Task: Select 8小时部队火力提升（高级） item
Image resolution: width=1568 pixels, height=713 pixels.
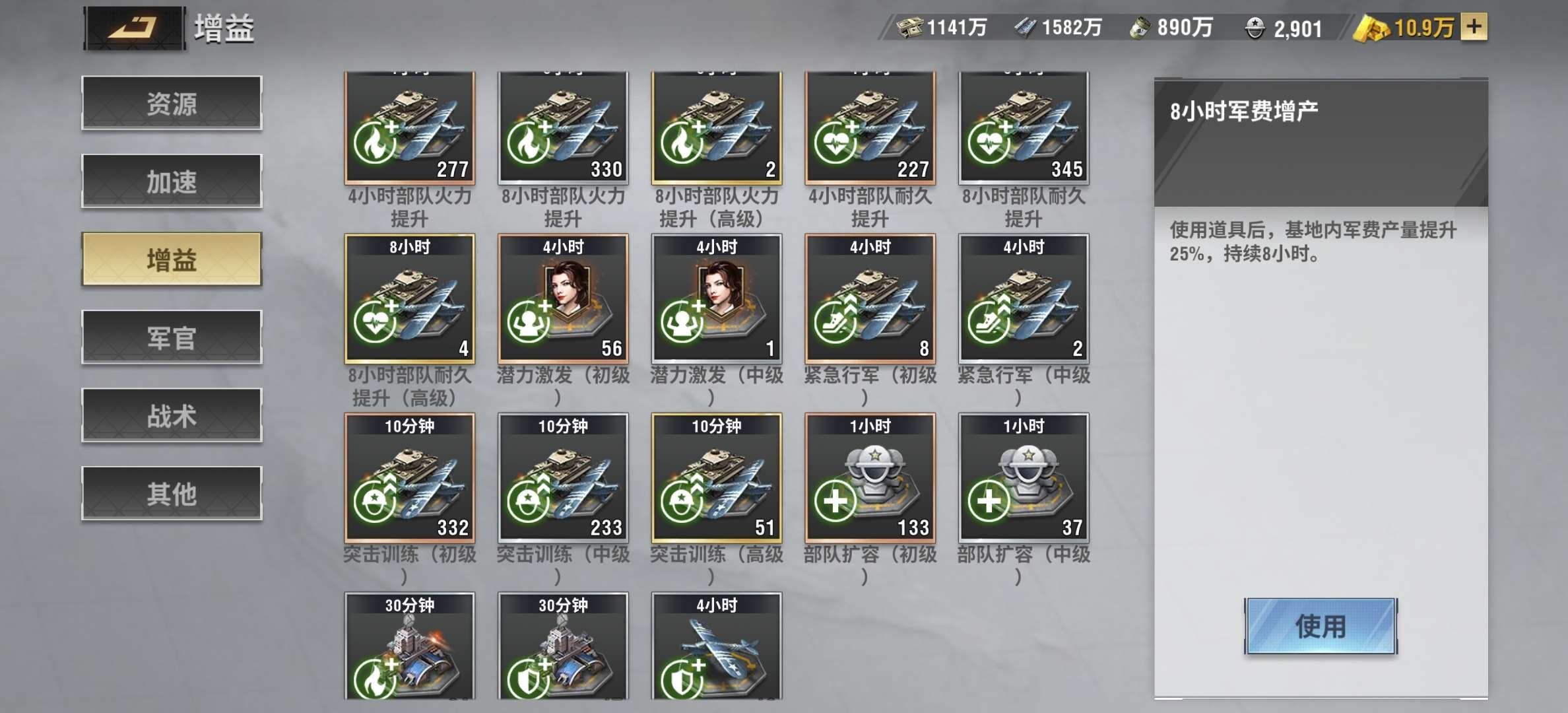Action: coord(717,127)
